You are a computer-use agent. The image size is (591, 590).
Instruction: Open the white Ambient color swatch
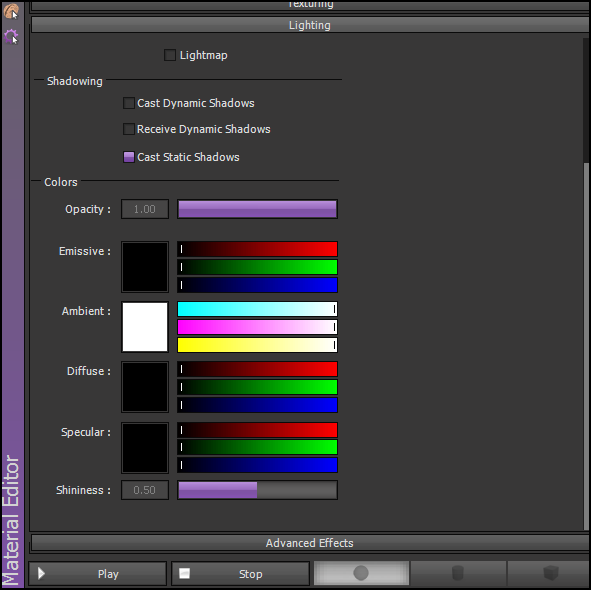coord(145,327)
